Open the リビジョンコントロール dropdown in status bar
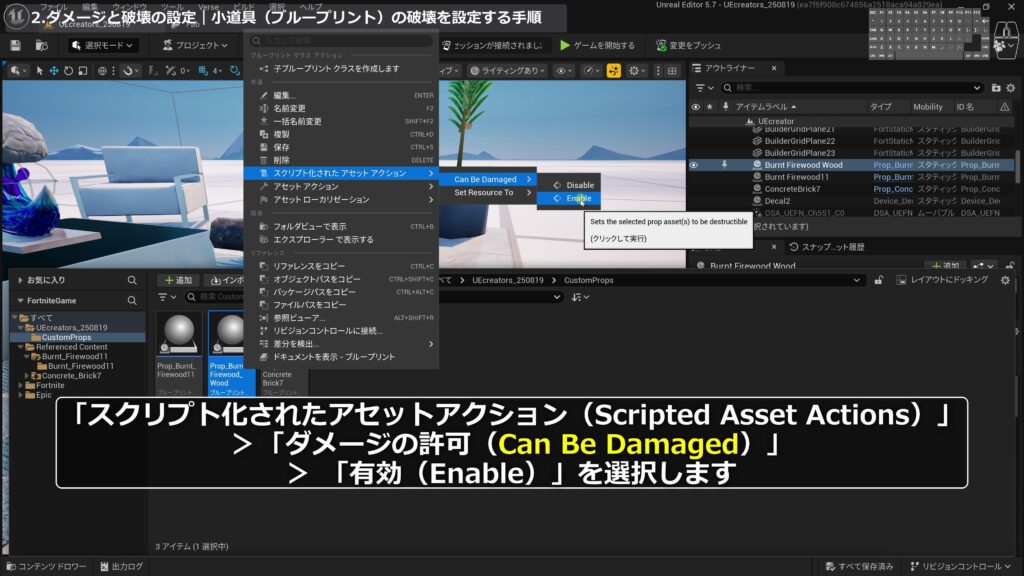The width and height of the screenshot is (1024, 576). coord(960,566)
